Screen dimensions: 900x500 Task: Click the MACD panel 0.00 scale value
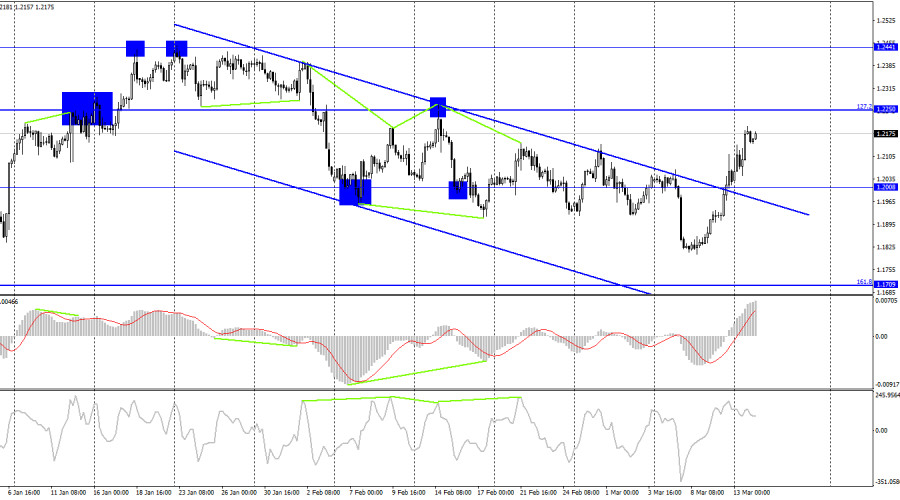(x=881, y=337)
